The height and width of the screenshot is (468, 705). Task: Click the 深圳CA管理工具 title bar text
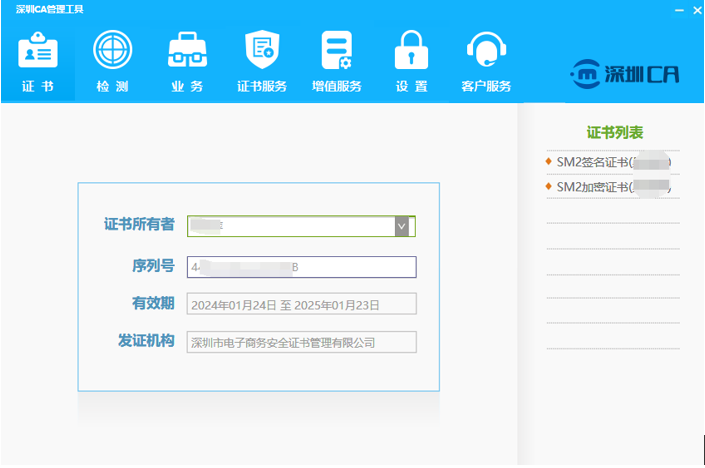tap(50, 9)
